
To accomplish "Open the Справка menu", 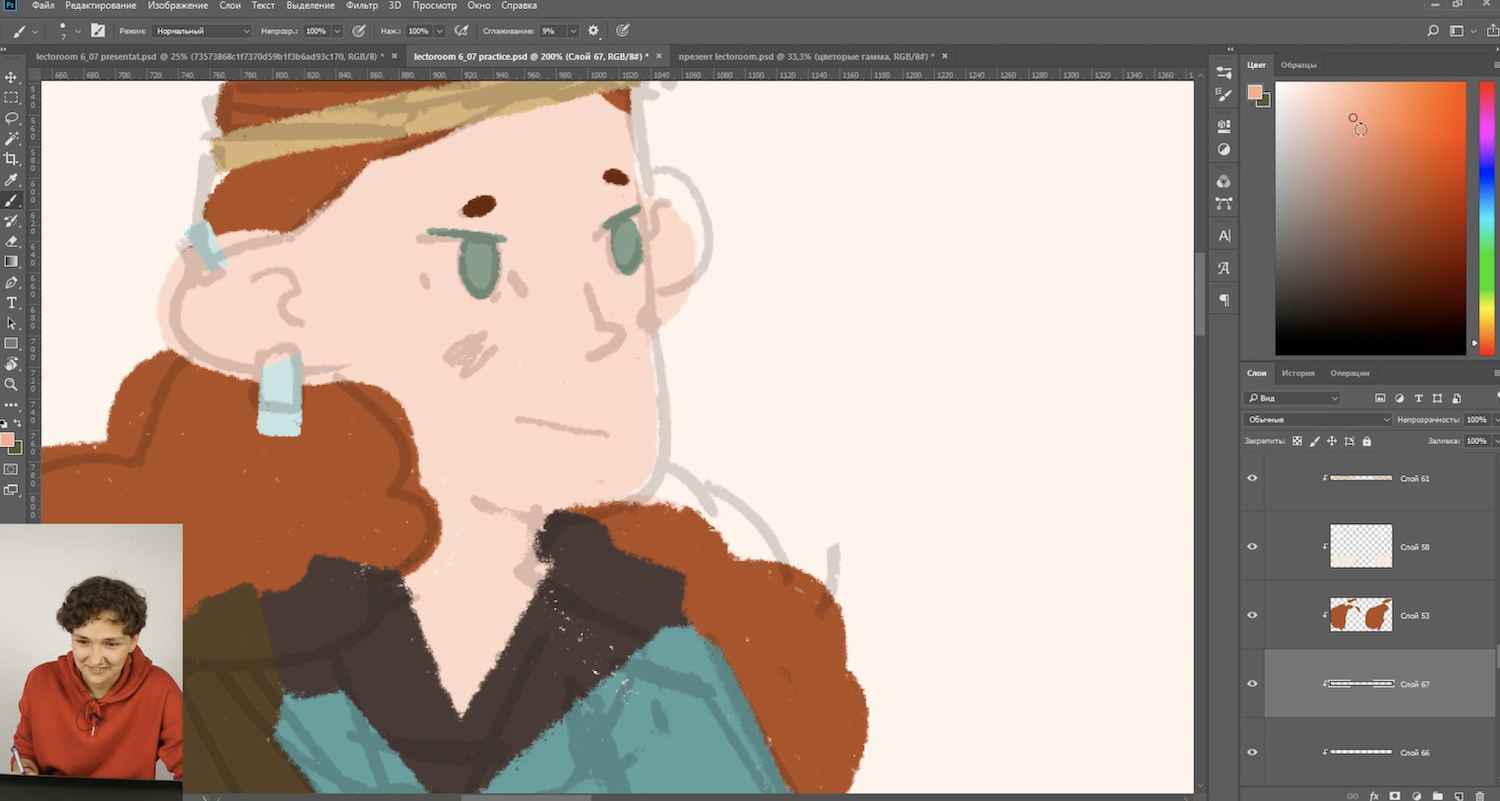I will (518, 6).
